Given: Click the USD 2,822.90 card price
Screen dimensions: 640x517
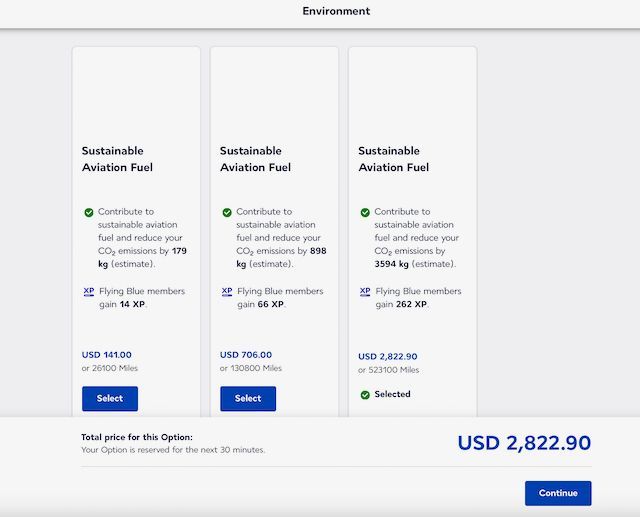Looking at the screenshot, I should pos(388,356).
